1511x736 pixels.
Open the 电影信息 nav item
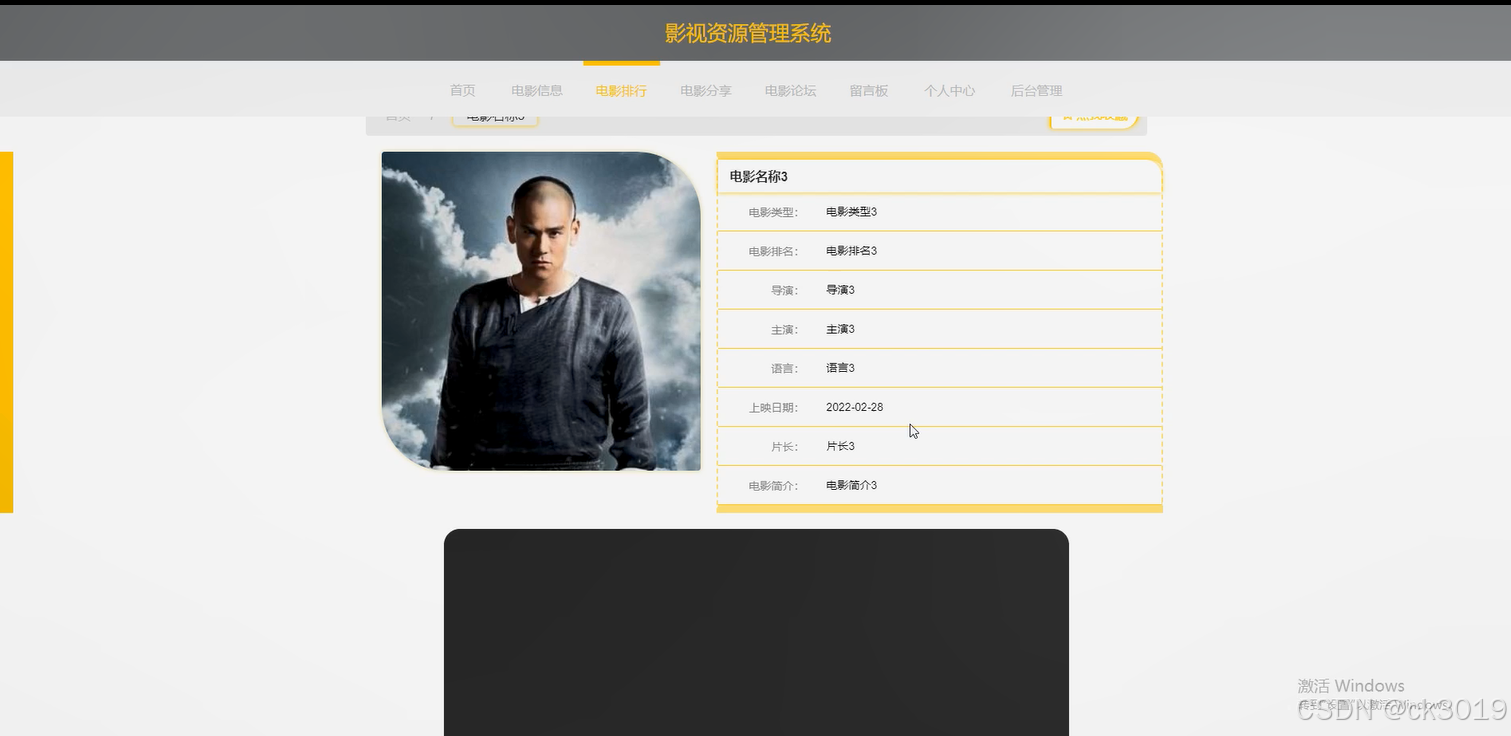[537, 90]
